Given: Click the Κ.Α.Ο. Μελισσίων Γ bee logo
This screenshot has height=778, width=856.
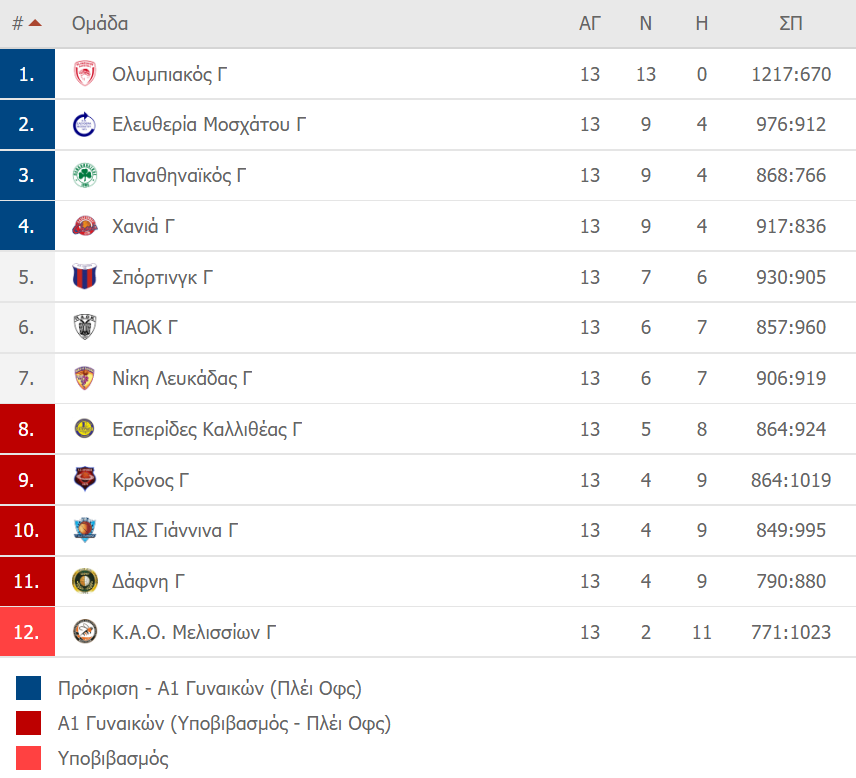Looking at the screenshot, I should (85, 632).
